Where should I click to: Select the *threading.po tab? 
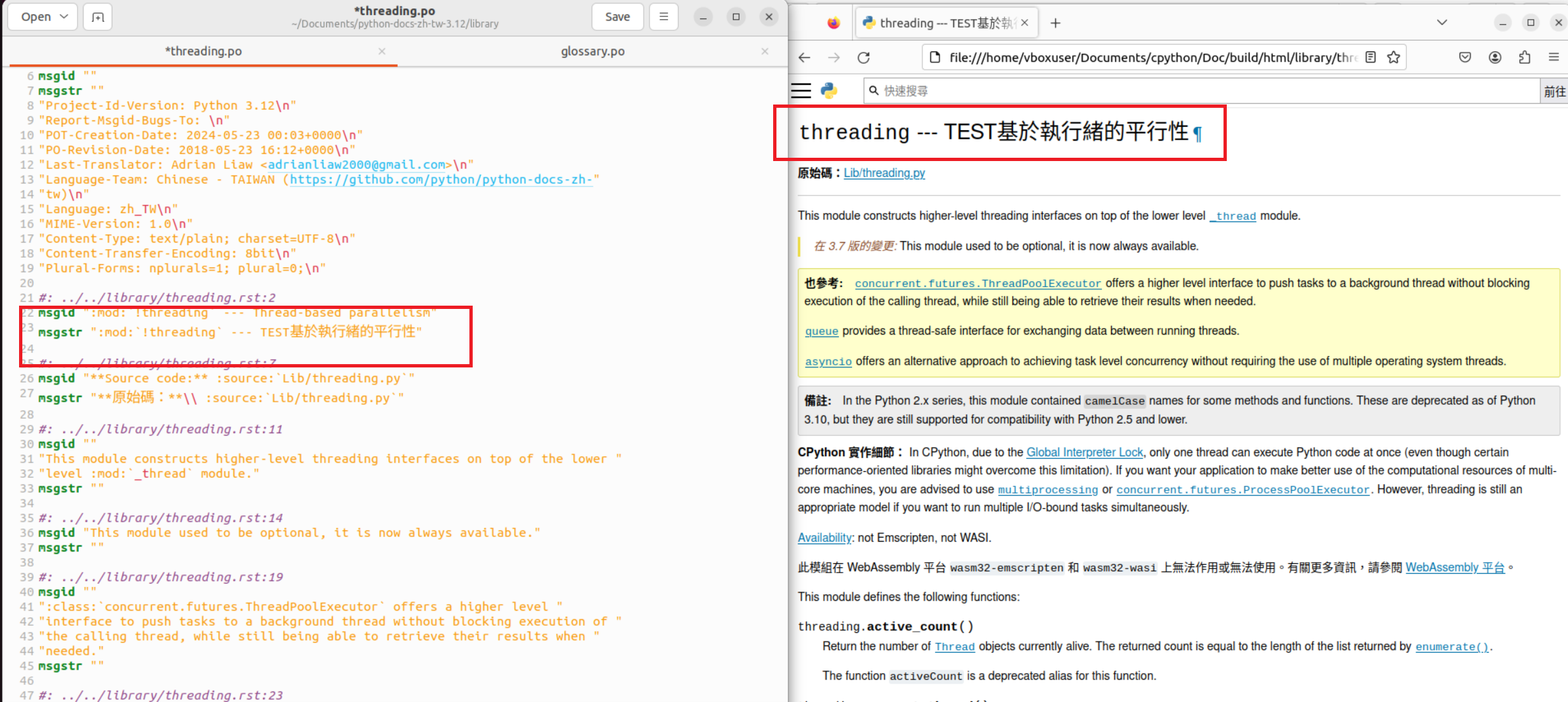click(x=203, y=51)
